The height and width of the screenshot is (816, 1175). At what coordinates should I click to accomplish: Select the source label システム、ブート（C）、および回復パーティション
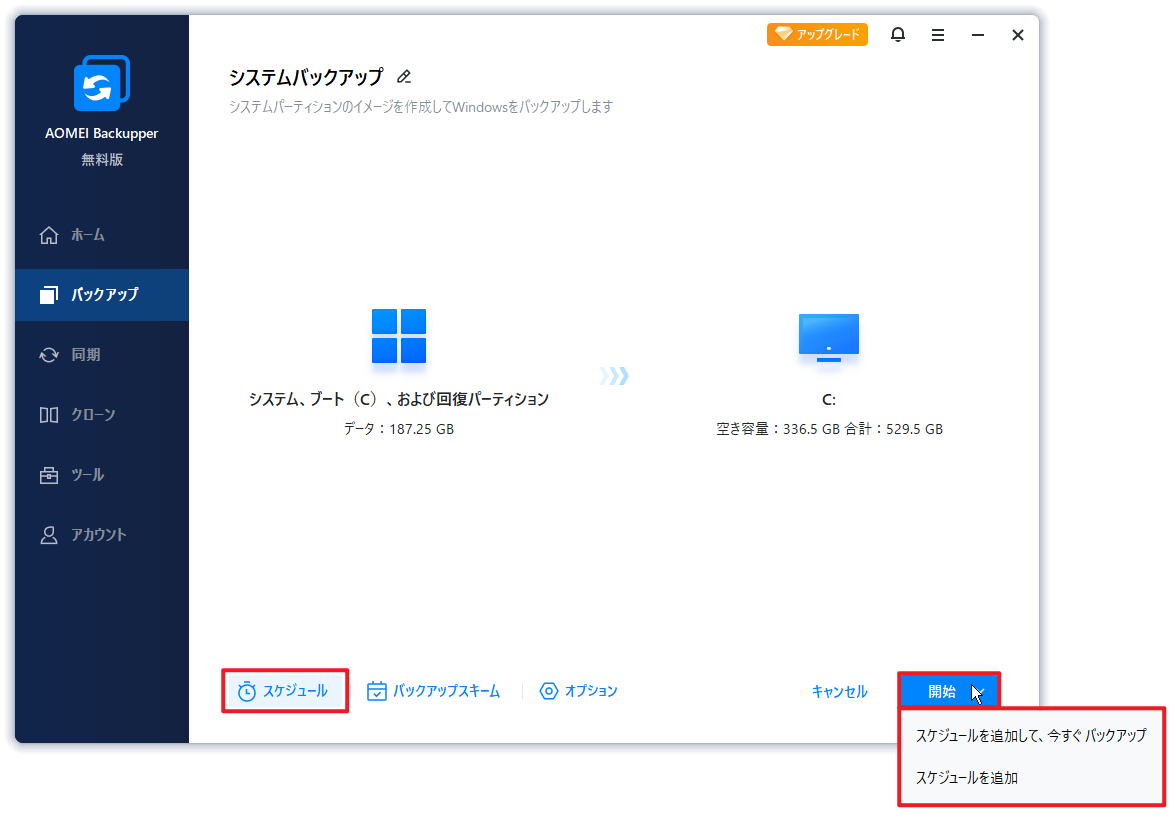(399, 399)
